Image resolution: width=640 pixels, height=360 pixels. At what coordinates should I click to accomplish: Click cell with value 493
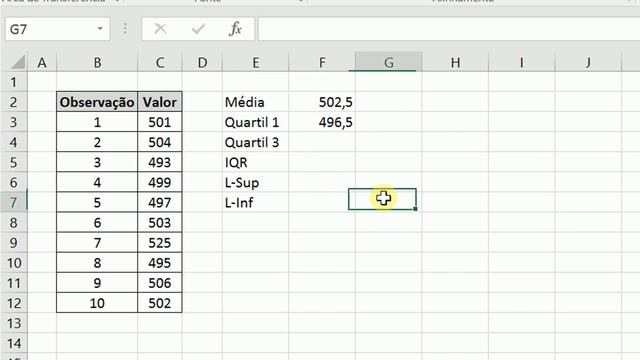160,162
